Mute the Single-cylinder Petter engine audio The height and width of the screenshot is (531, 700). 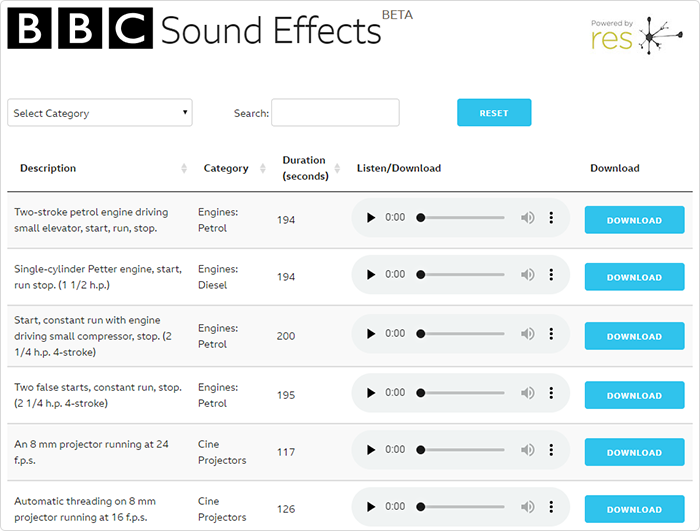pyautogui.click(x=527, y=274)
